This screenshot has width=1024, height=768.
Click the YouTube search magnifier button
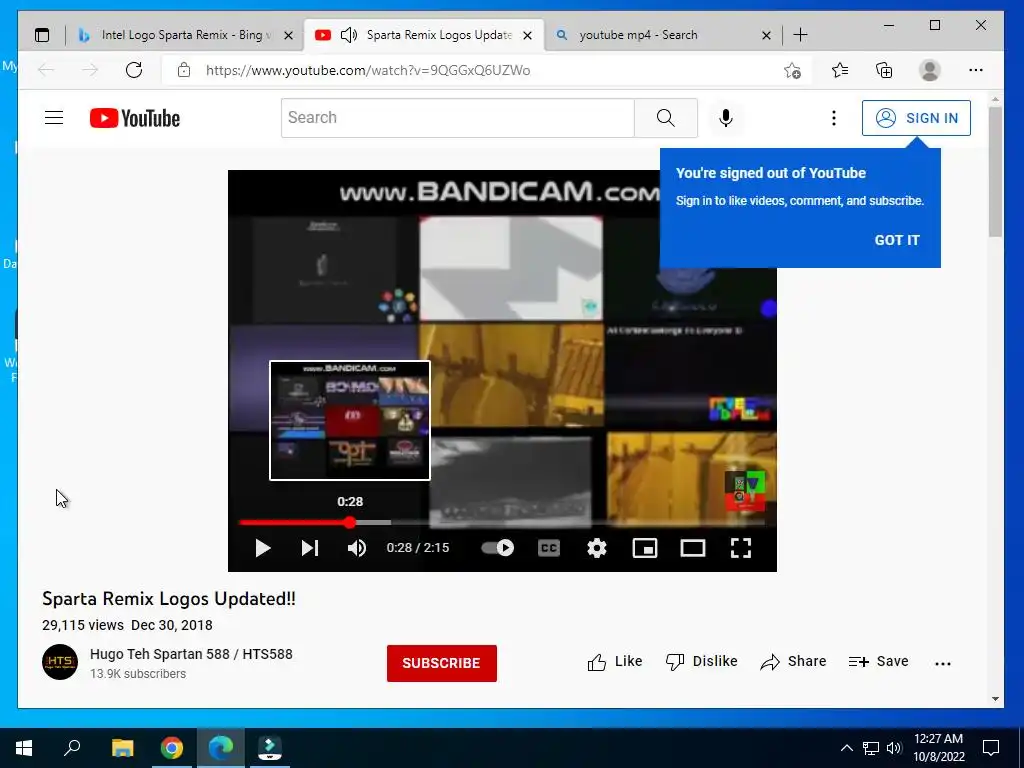(665, 118)
